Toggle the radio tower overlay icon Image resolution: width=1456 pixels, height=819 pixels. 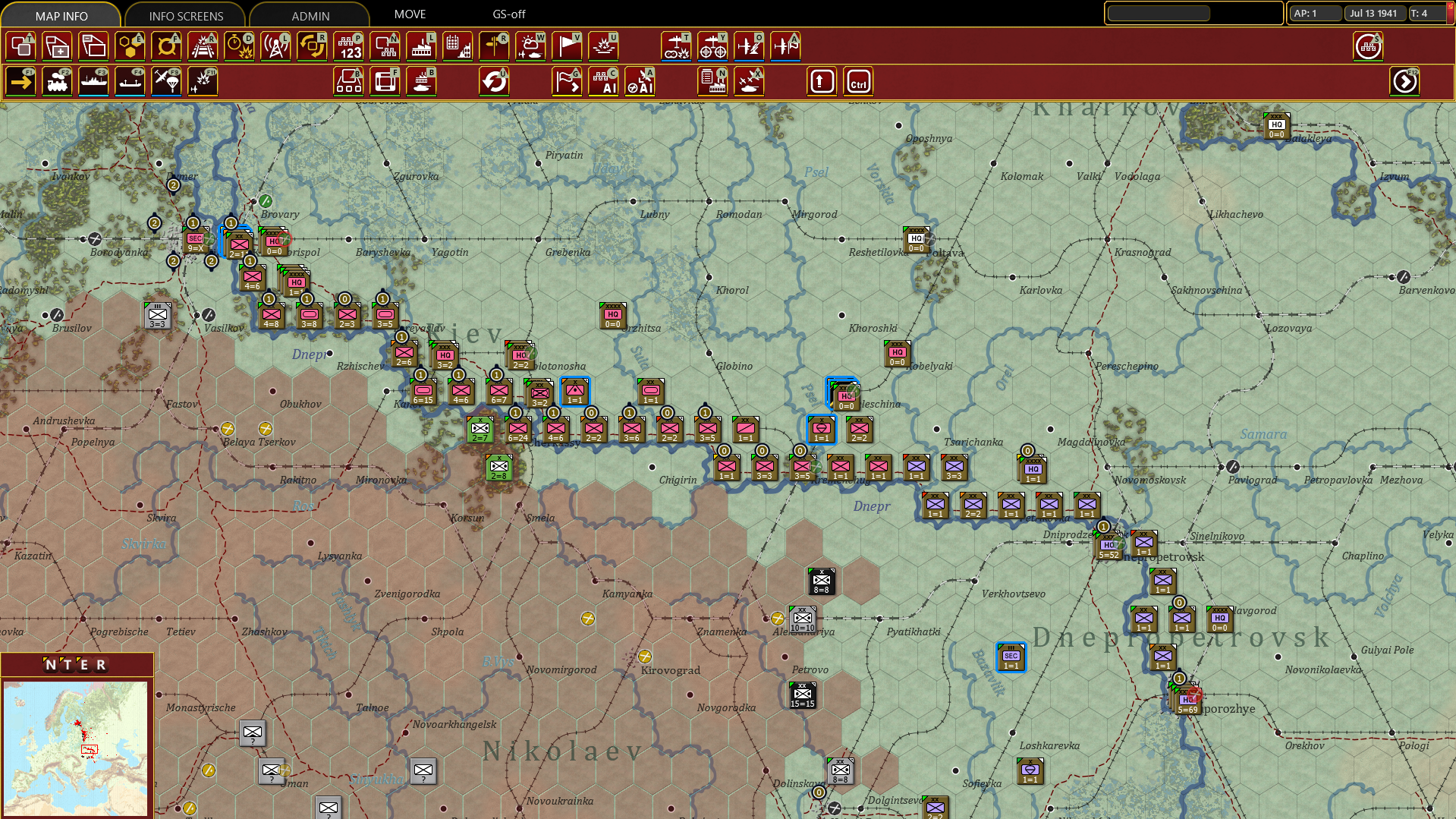coord(276,46)
